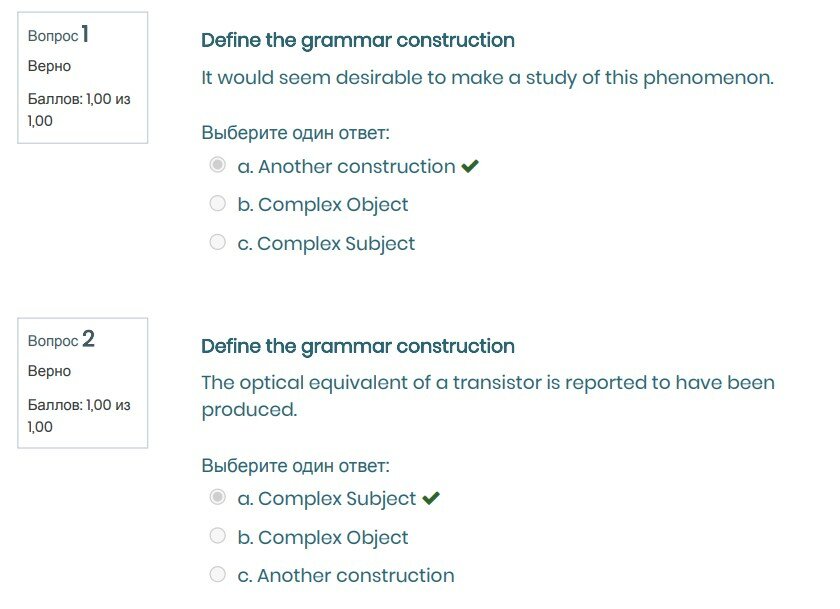This screenshot has height=609, width=840.
Task: Select the "b. Complex Object" radio in question 1
Action: pos(217,204)
